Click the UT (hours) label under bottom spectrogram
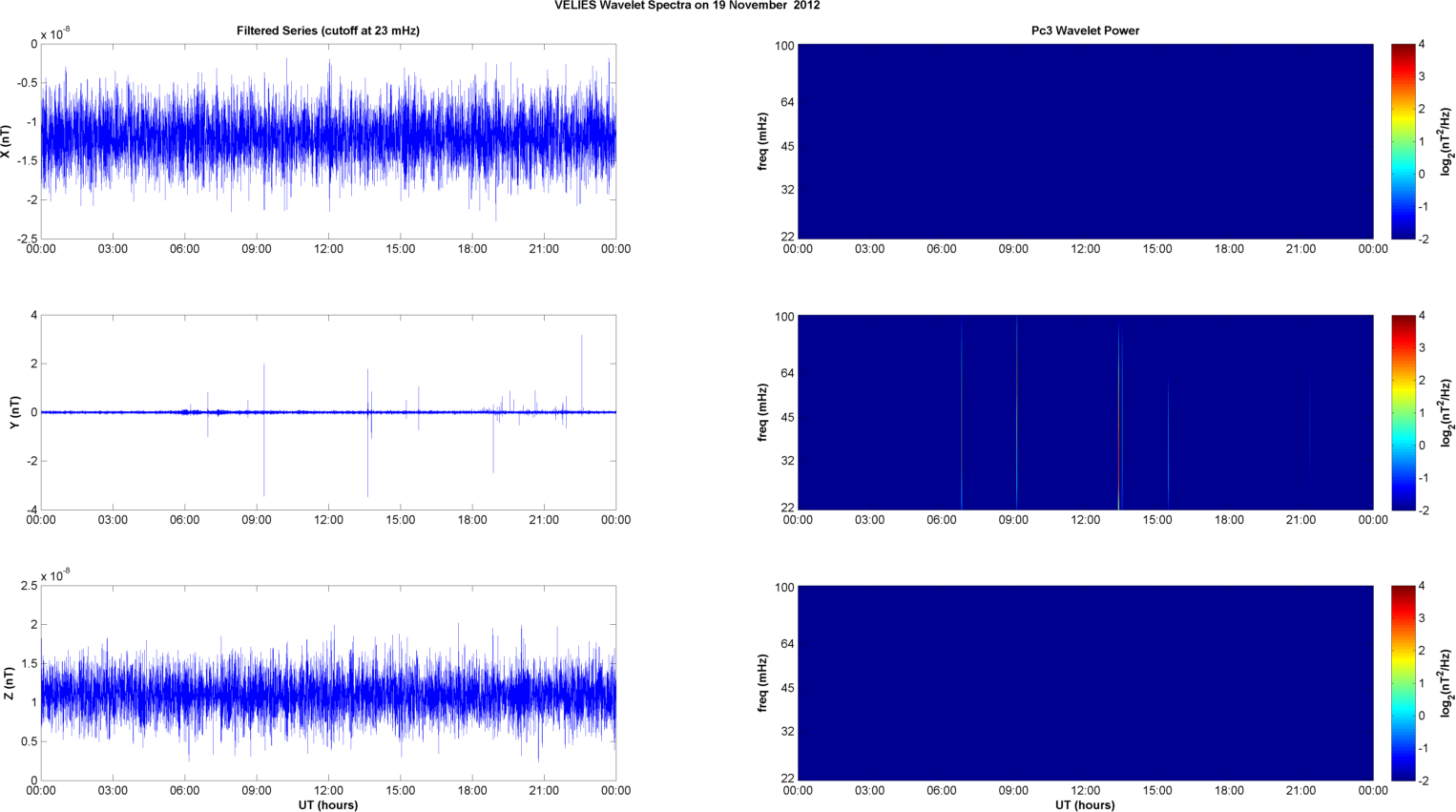1456x812 pixels. pos(1085,805)
